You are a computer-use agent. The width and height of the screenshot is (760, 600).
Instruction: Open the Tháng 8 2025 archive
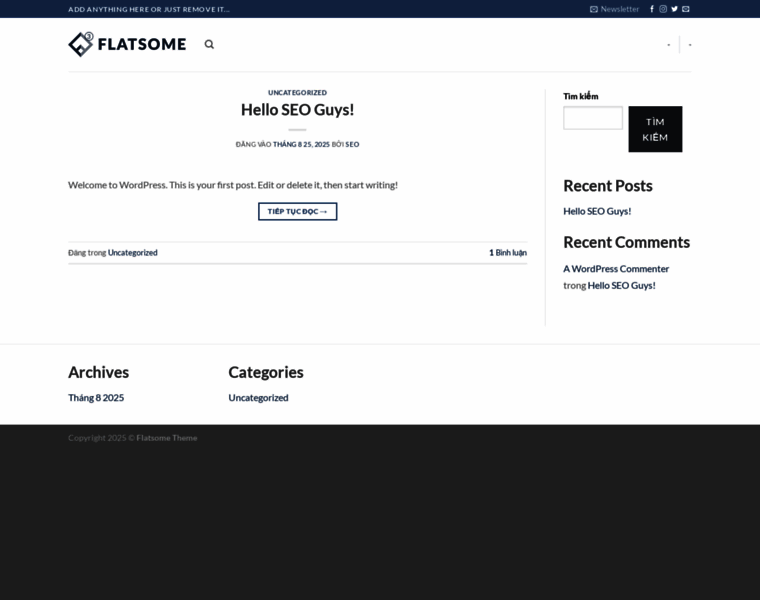(x=96, y=397)
